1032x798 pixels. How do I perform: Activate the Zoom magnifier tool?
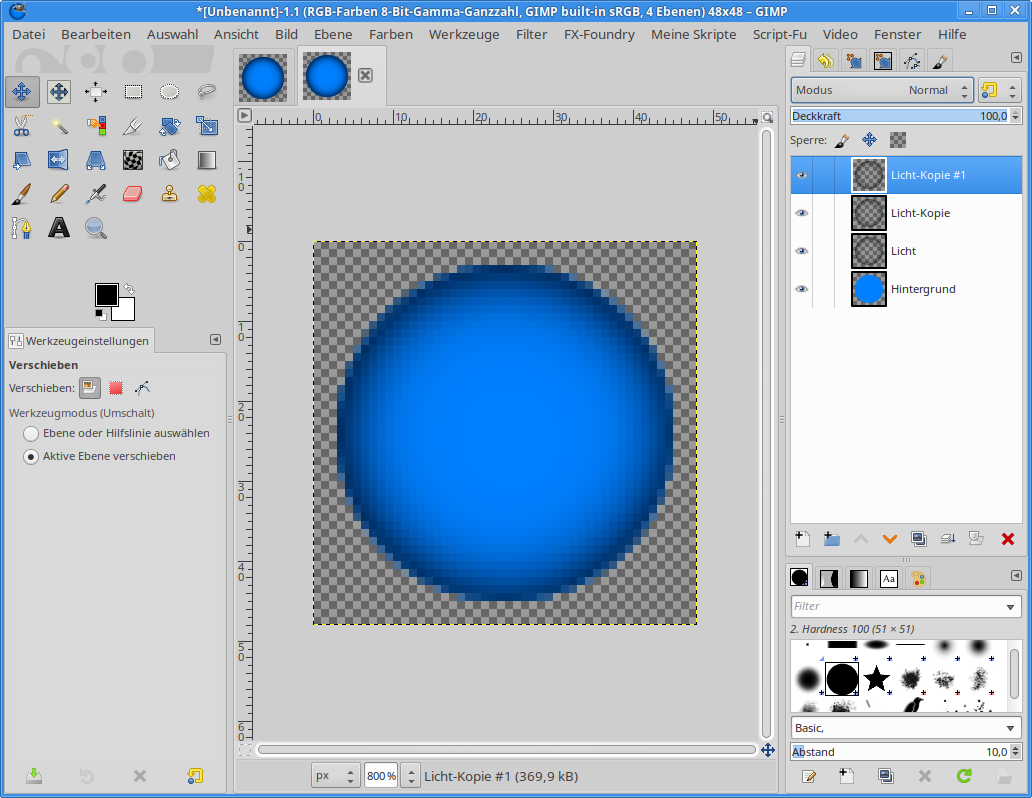pyautogui.click(x=96, y=228)
